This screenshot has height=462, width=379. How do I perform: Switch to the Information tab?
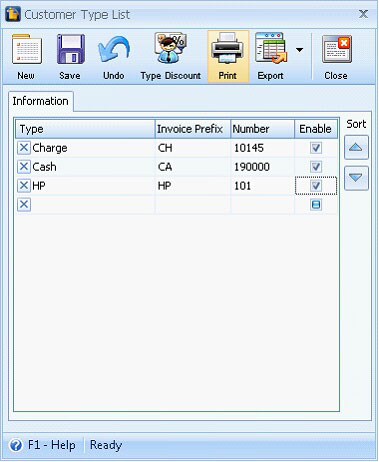tap(40, 101)
